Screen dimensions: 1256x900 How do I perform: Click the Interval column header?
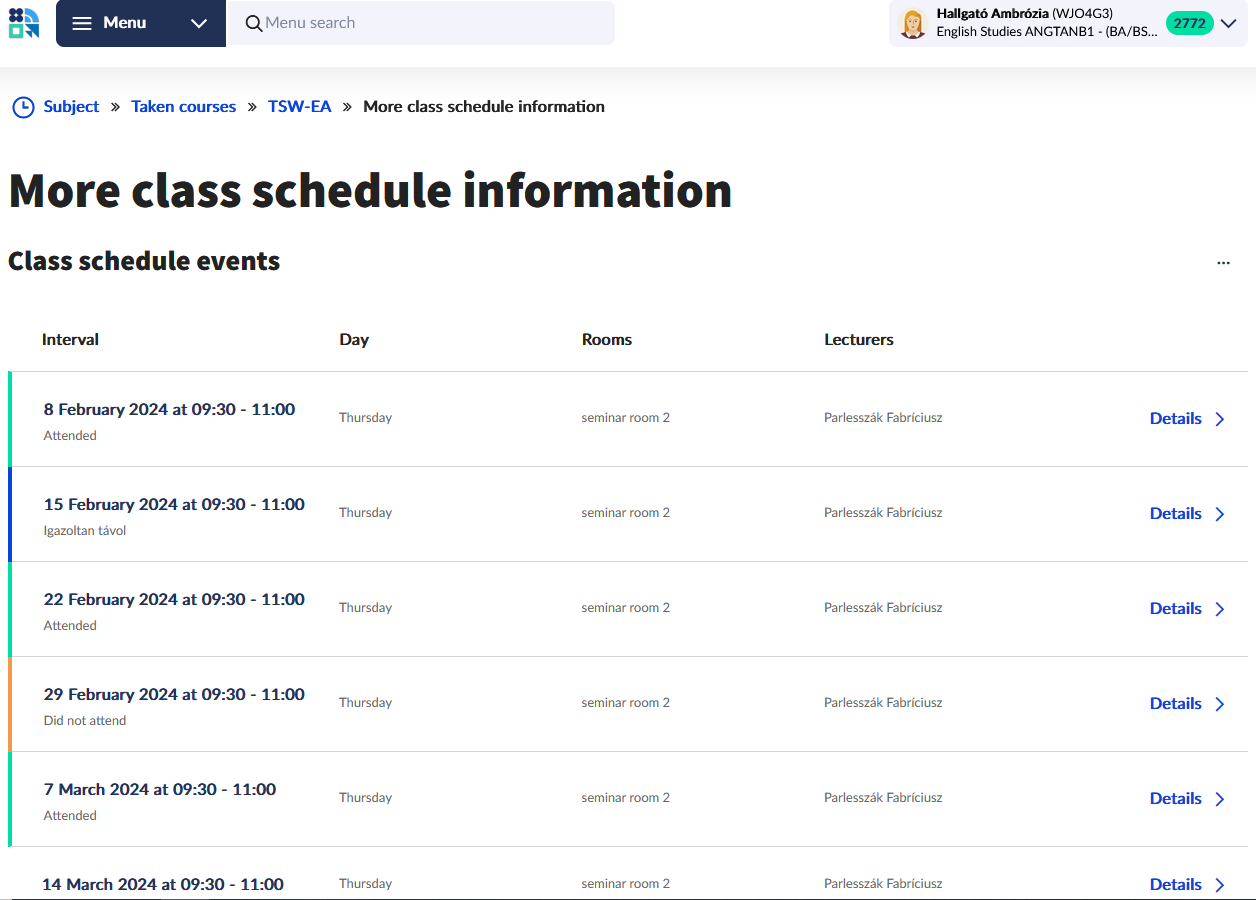(70, 340)
